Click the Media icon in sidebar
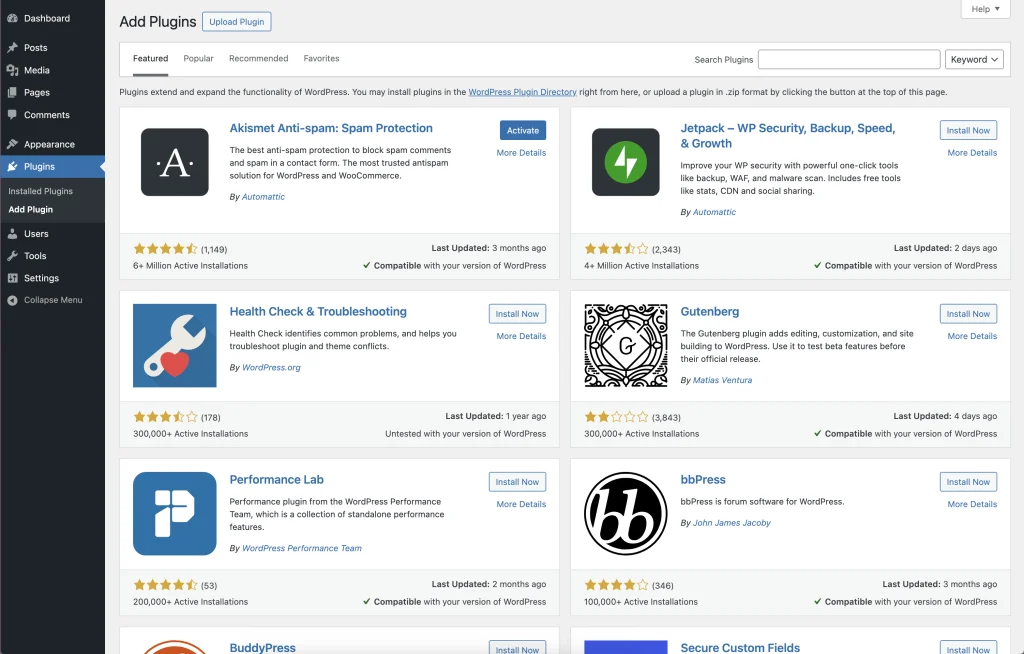Viewport: 1024px width, 654px height. tap(12, 70)
